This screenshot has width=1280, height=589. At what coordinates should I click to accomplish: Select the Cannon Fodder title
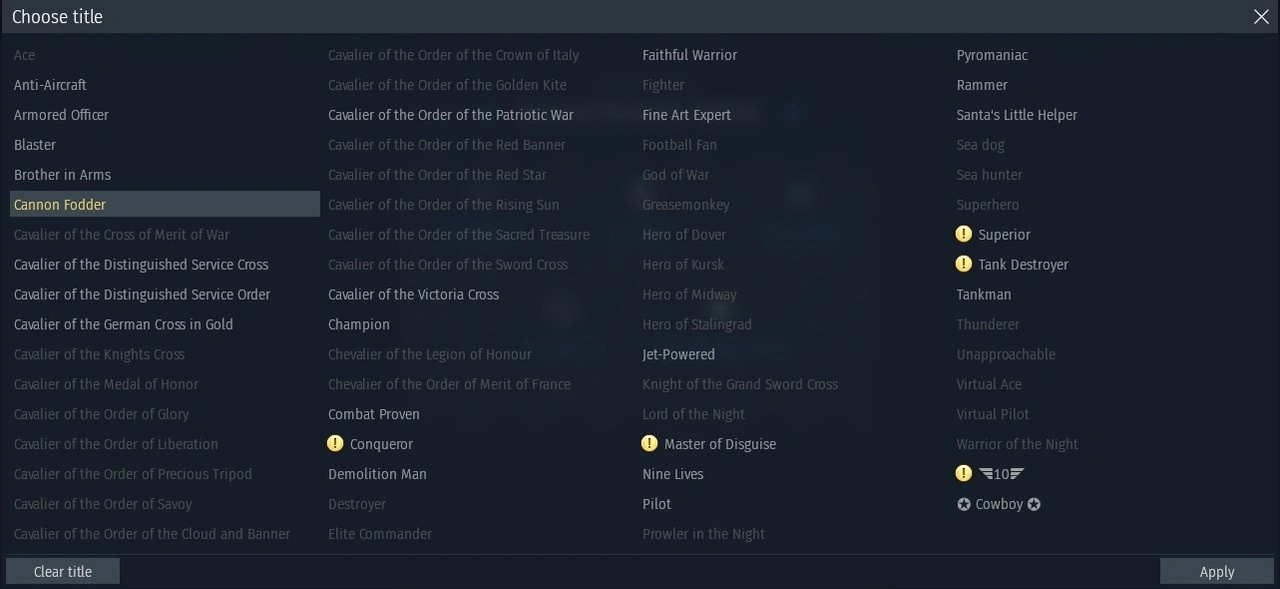(x=60, y=205)
